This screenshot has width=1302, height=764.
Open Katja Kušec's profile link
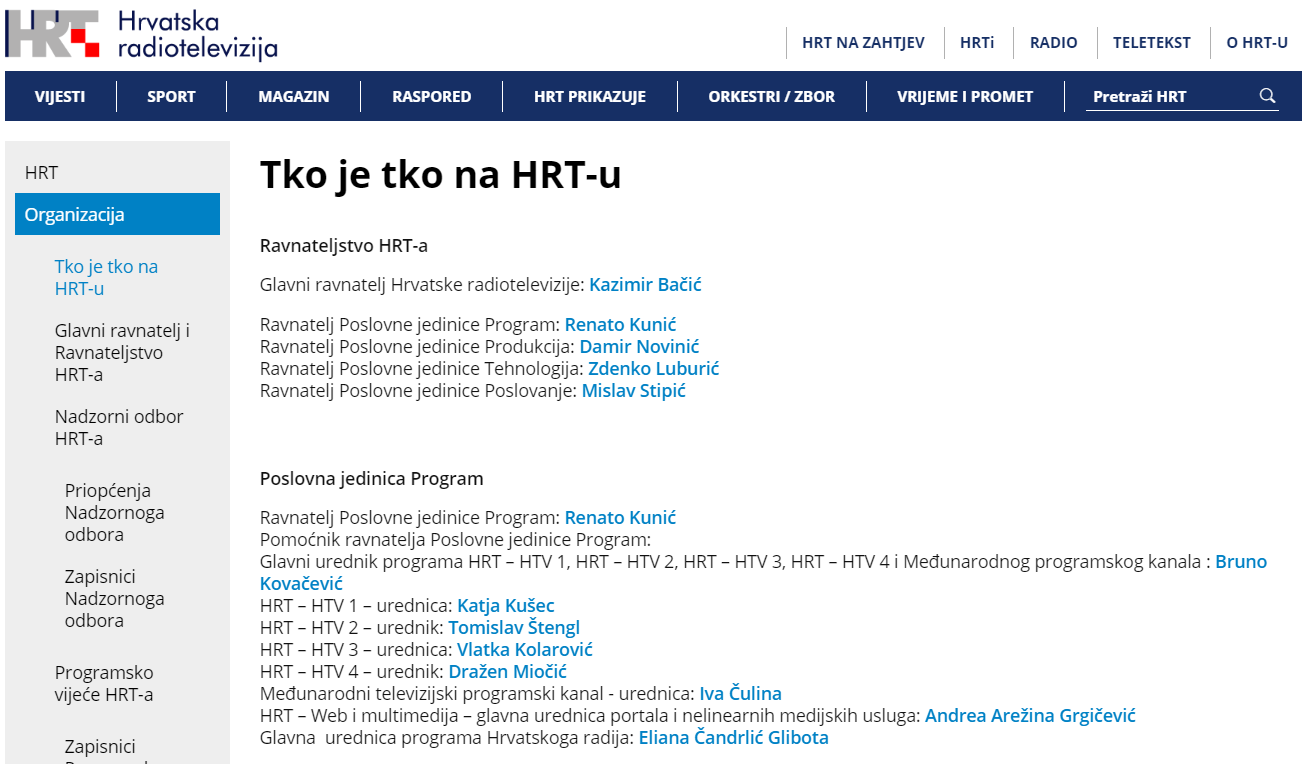pyautogui.click(x=505, y=605)
